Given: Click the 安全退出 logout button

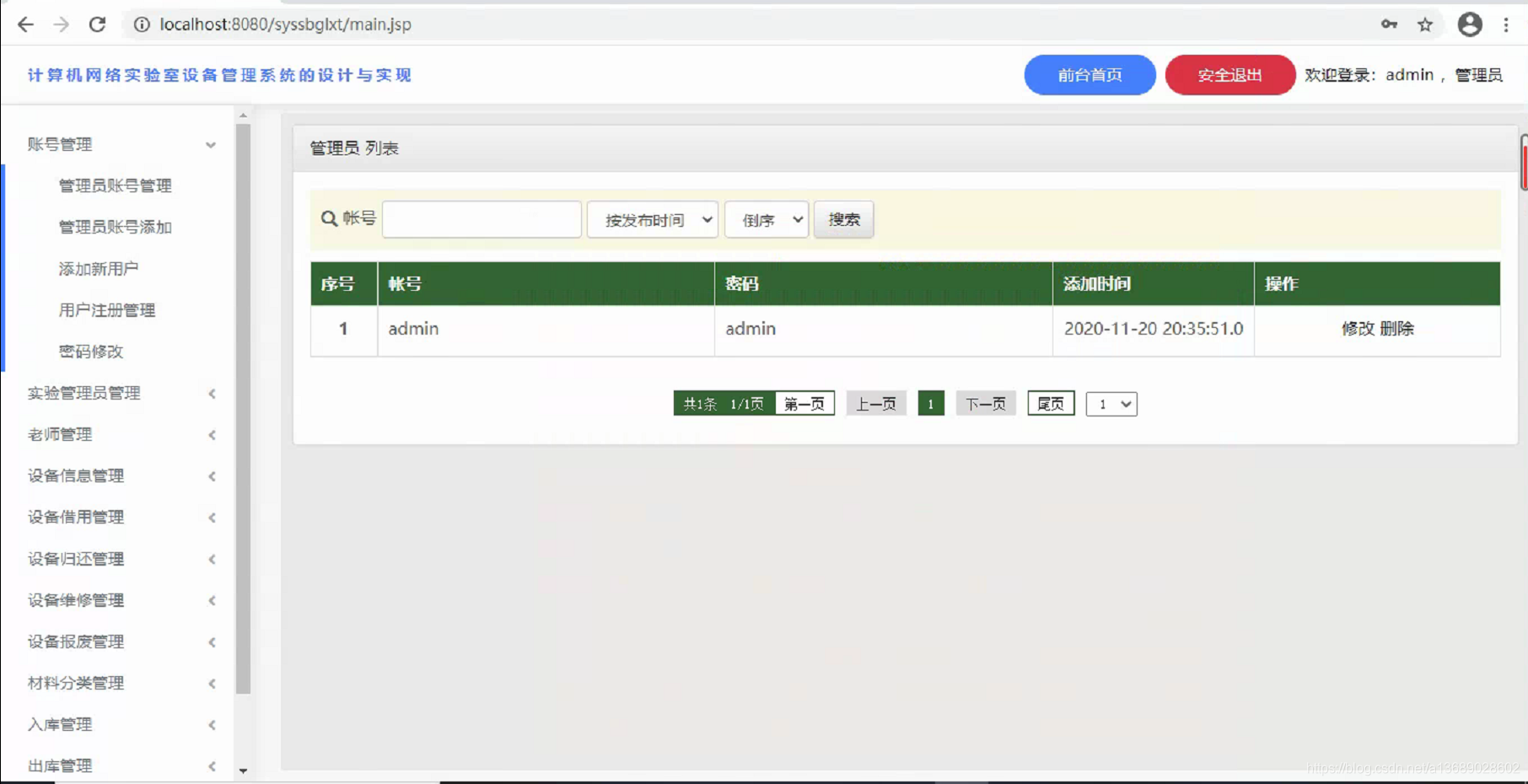Looking at the screenshot, I should pyautogui.click(x=1229, y=74).
